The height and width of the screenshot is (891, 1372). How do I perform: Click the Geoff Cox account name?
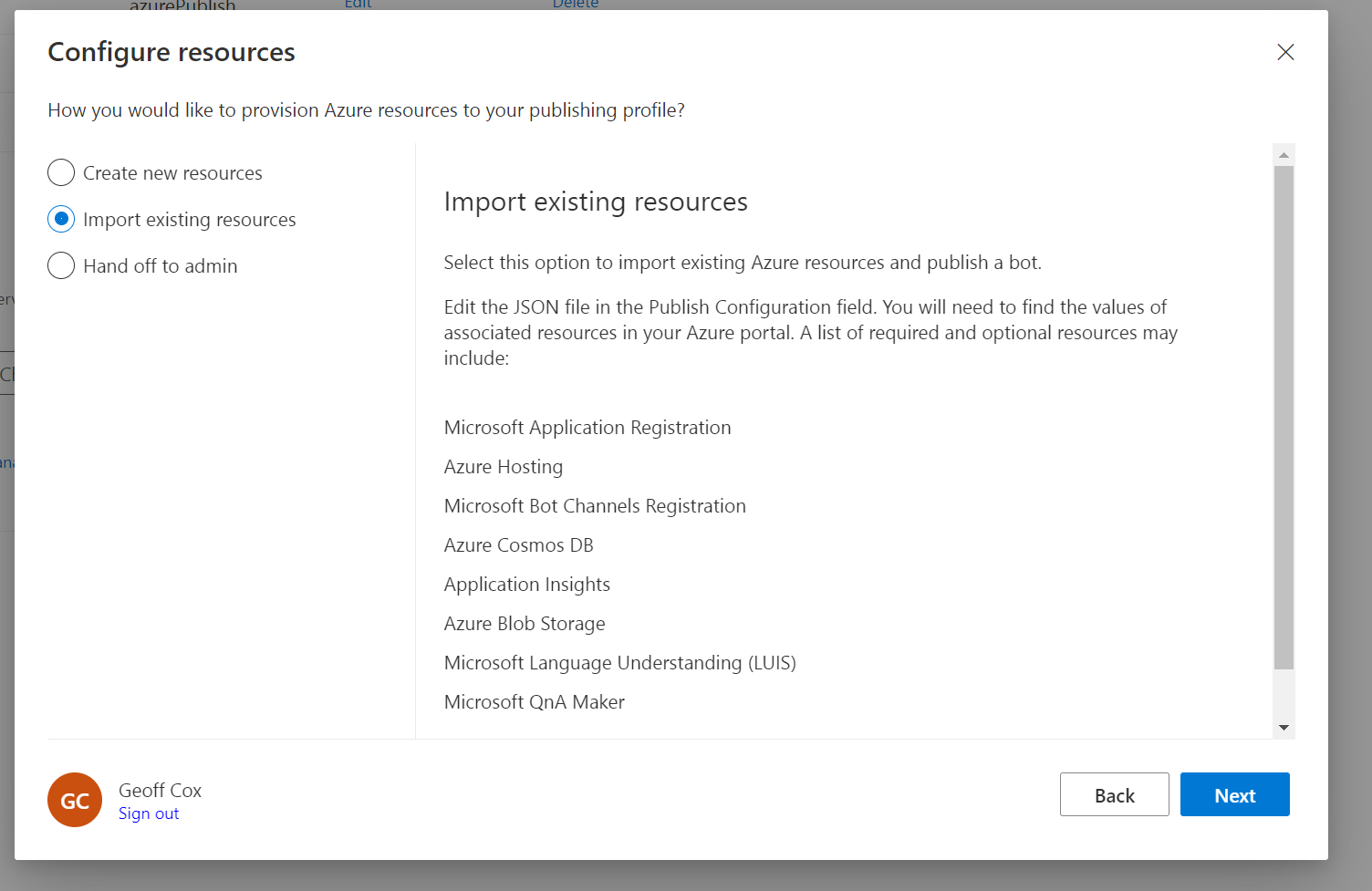pos(160,790)
